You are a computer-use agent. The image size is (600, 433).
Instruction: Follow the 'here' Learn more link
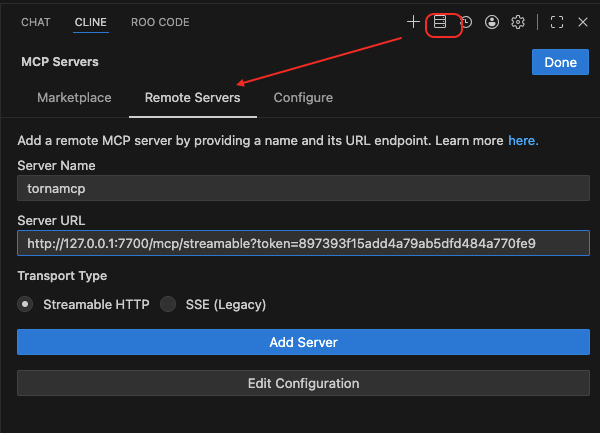click(x=523, y=141)
